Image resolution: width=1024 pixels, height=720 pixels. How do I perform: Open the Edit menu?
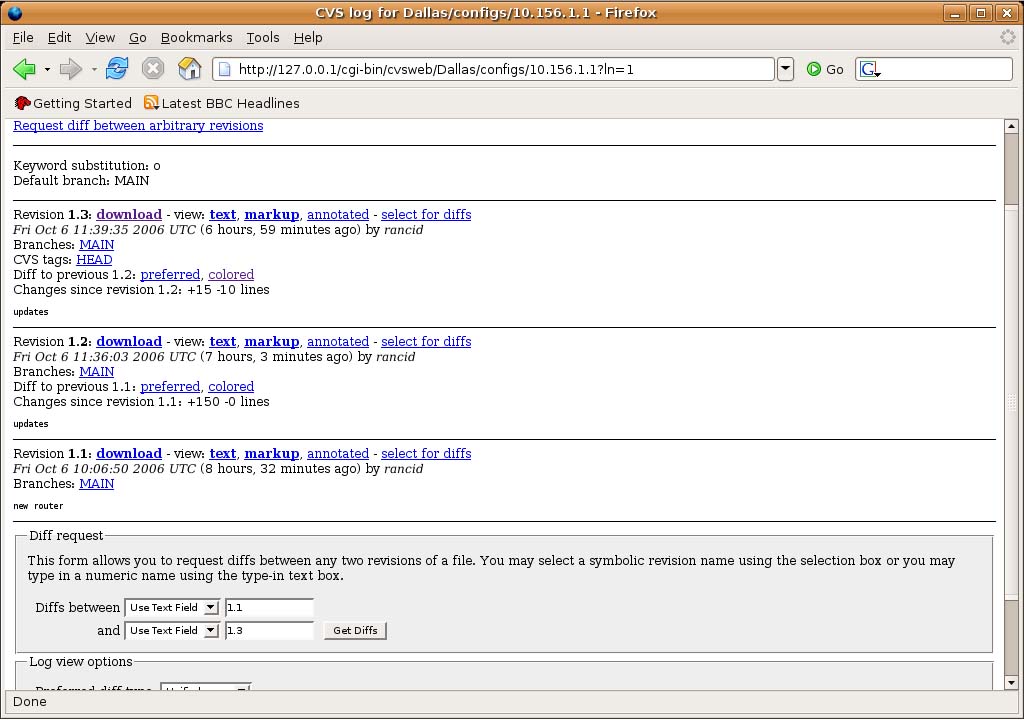click(59, 38)
